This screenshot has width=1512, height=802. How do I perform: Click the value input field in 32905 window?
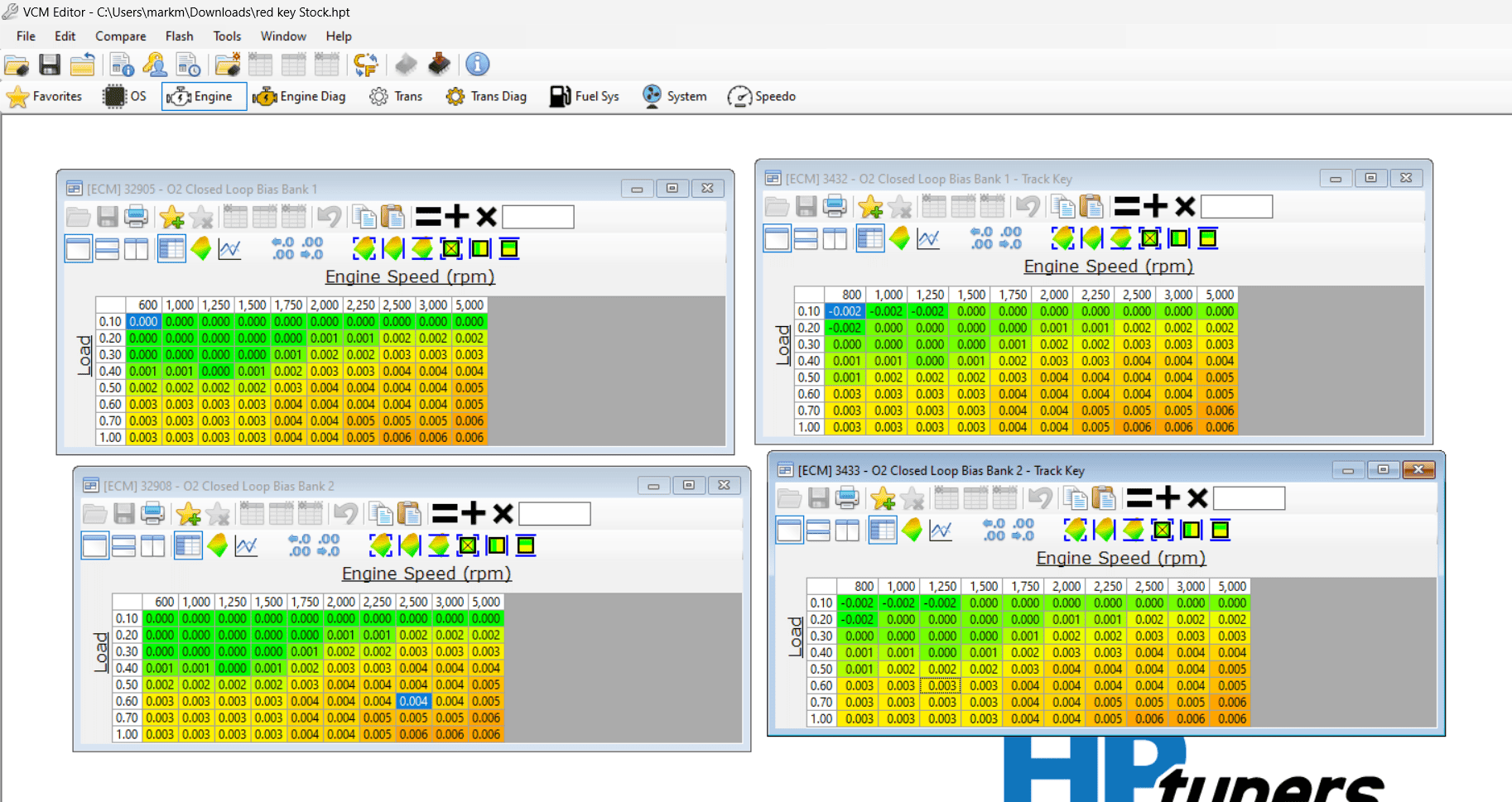[x=538, y=217]
